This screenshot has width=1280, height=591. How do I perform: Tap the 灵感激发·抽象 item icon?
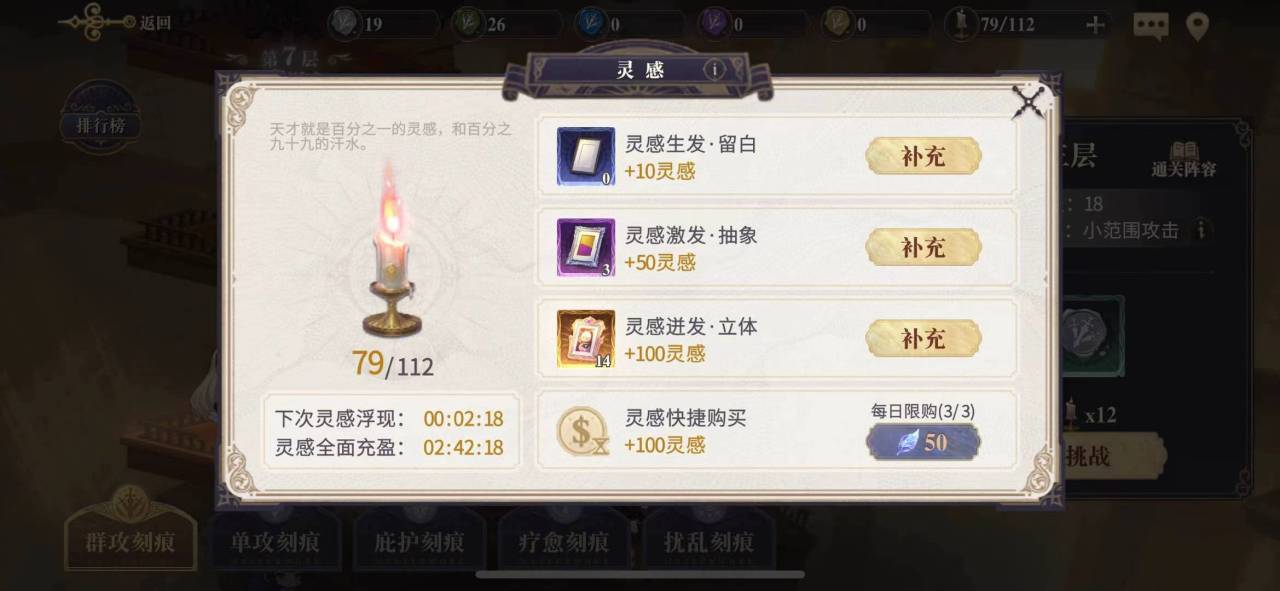coord(585,247)
